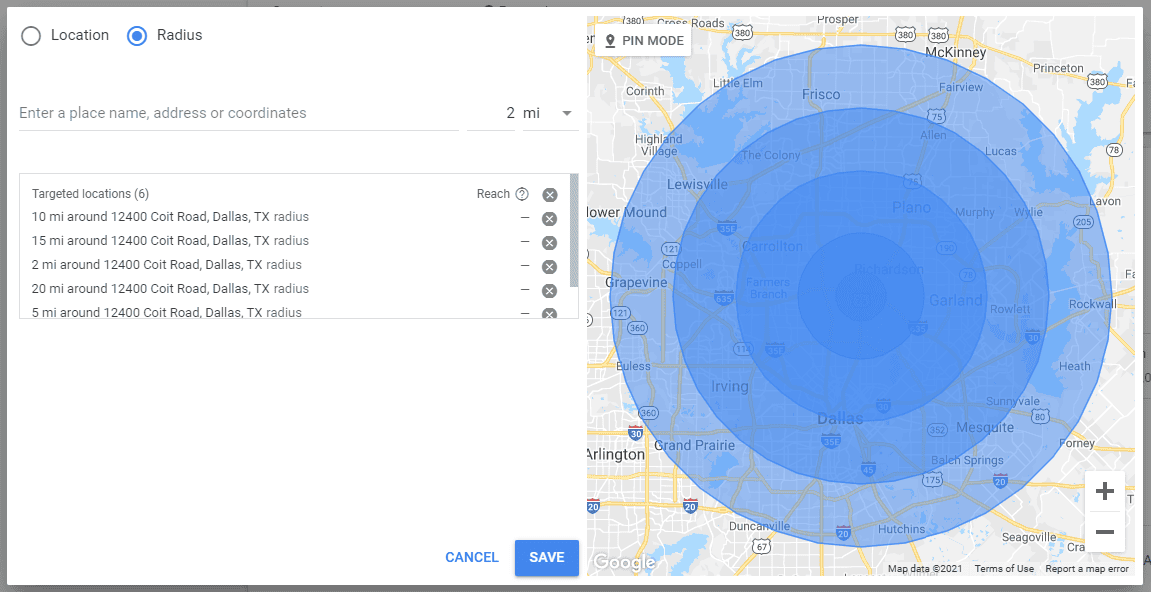This screenshot has height=592, width=1151.
Task: Click the radius value field showing 2
Action: click(491, 113)
